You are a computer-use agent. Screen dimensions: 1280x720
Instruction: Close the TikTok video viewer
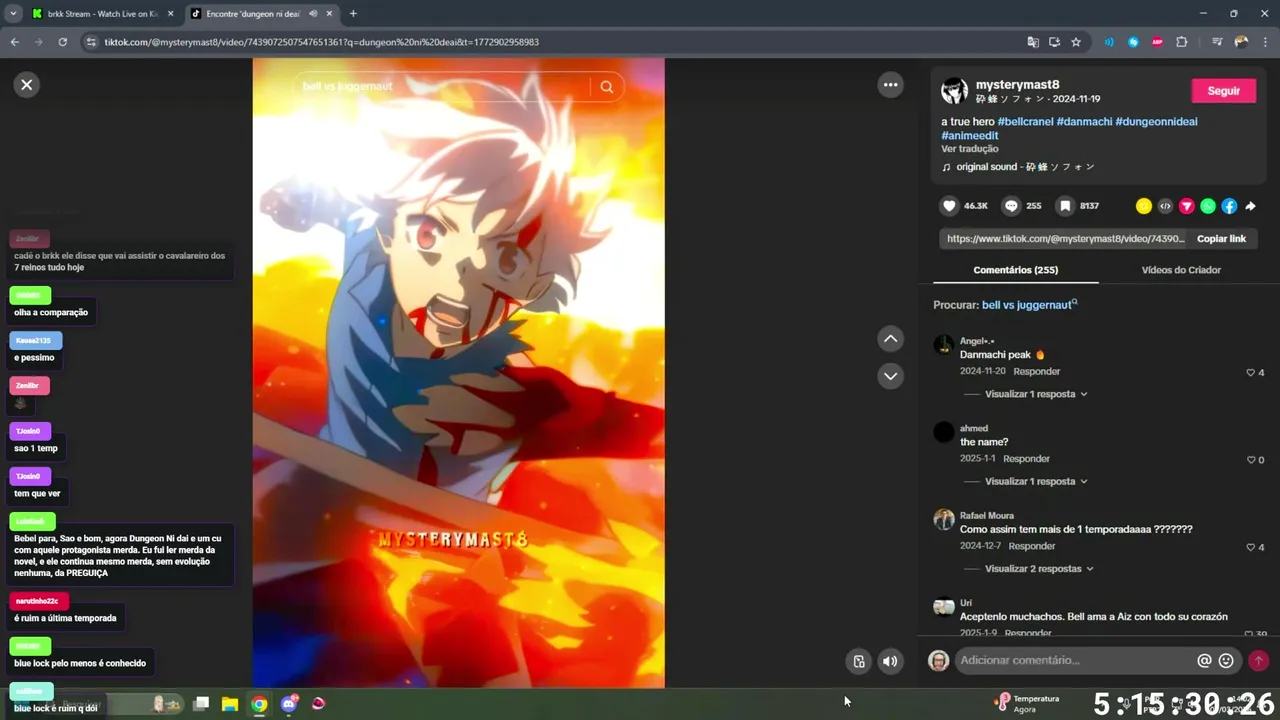(x=27, y=85)
